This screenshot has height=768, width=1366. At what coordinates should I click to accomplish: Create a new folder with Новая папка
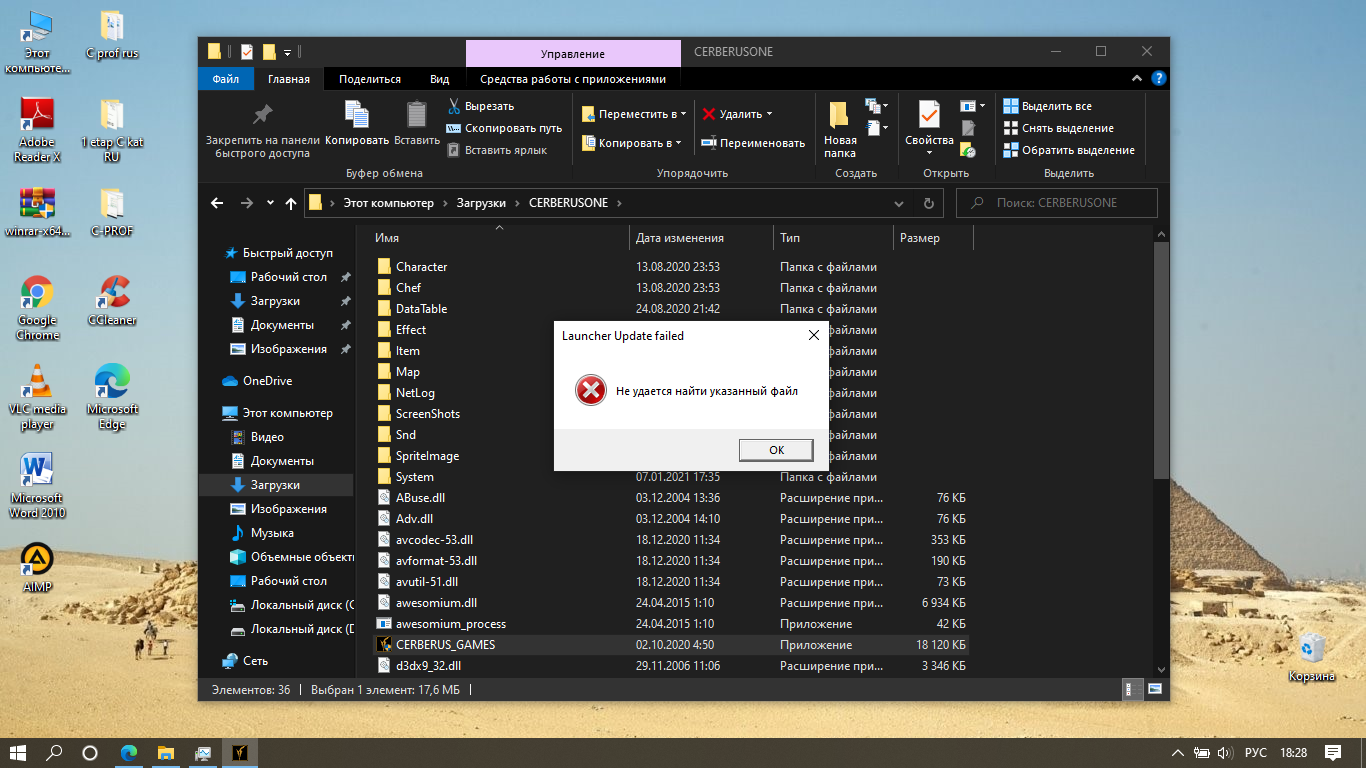[840, 130]
